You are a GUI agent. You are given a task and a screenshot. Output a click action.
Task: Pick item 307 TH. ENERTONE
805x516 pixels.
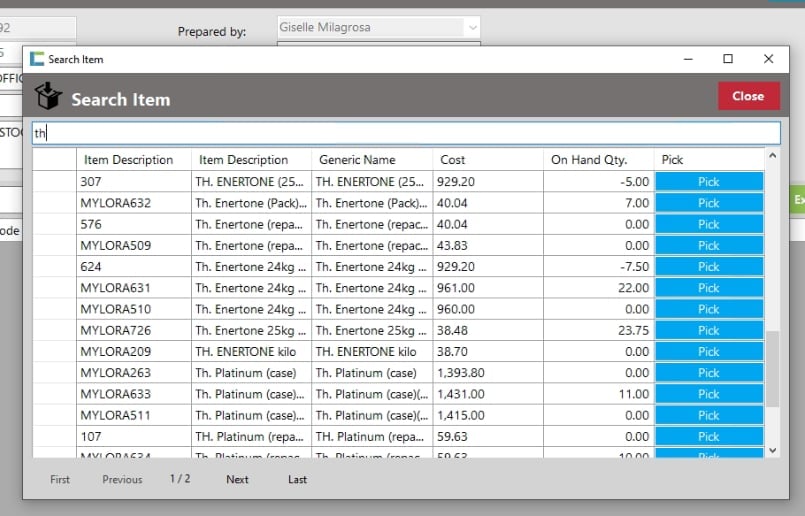[x=708, y=182]
